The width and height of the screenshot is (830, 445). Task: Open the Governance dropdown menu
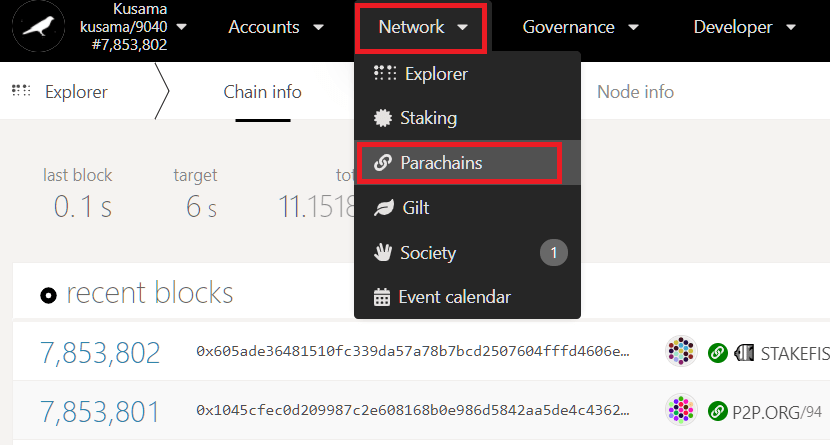pyautogui.click(x=580, y=28)
